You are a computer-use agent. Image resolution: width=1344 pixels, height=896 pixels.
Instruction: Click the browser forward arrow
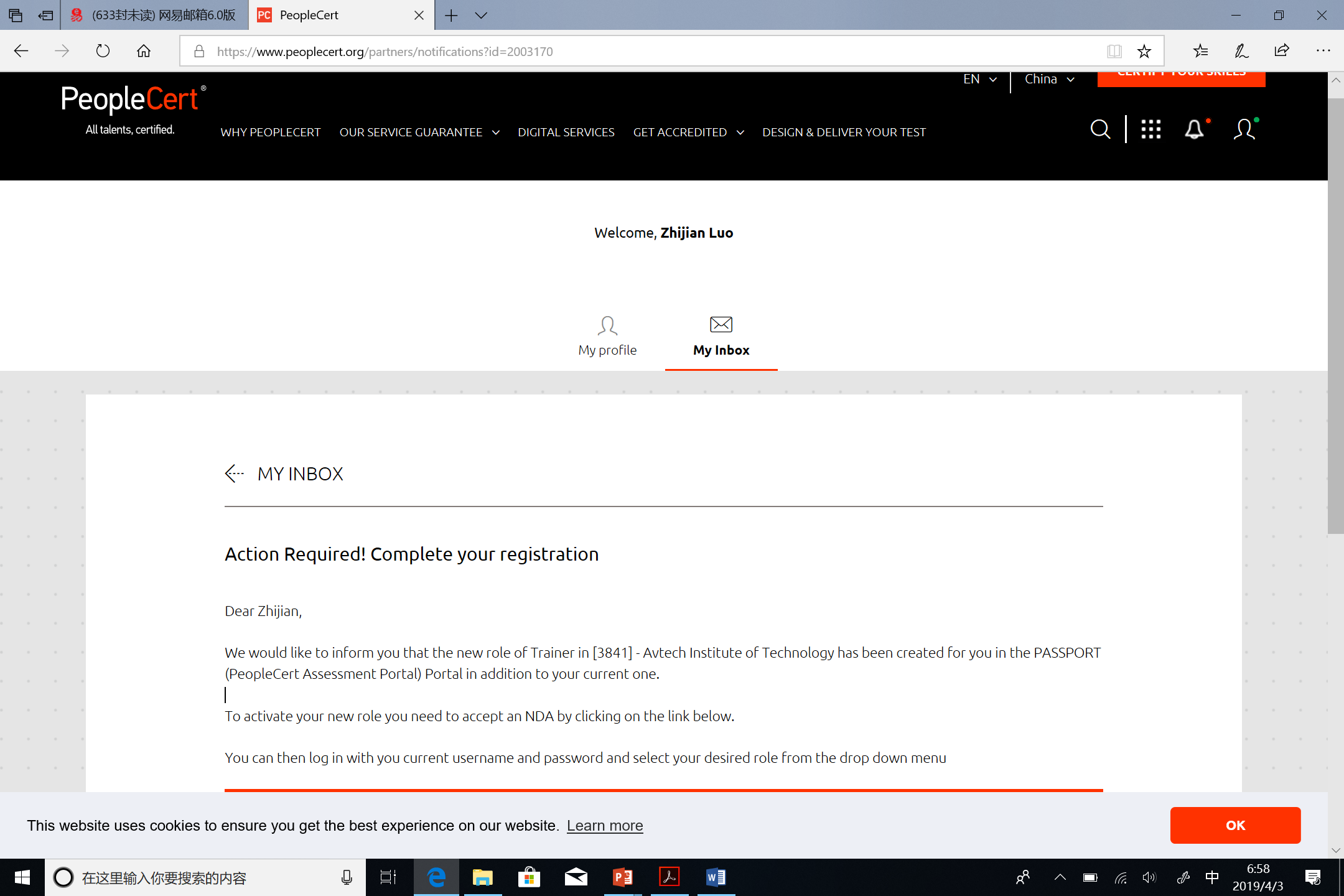click(62, 51)
